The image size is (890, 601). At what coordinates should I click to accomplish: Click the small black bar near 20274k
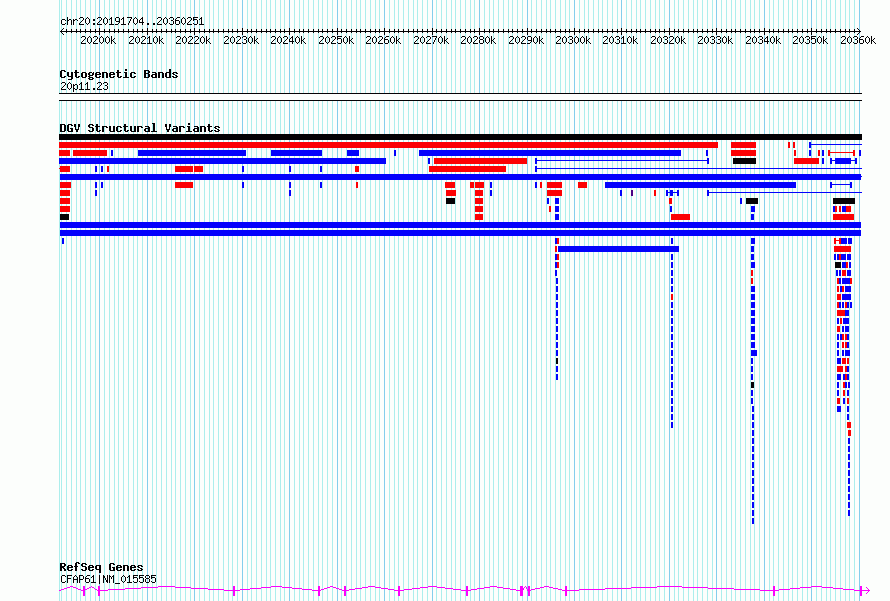pos(450,201)
